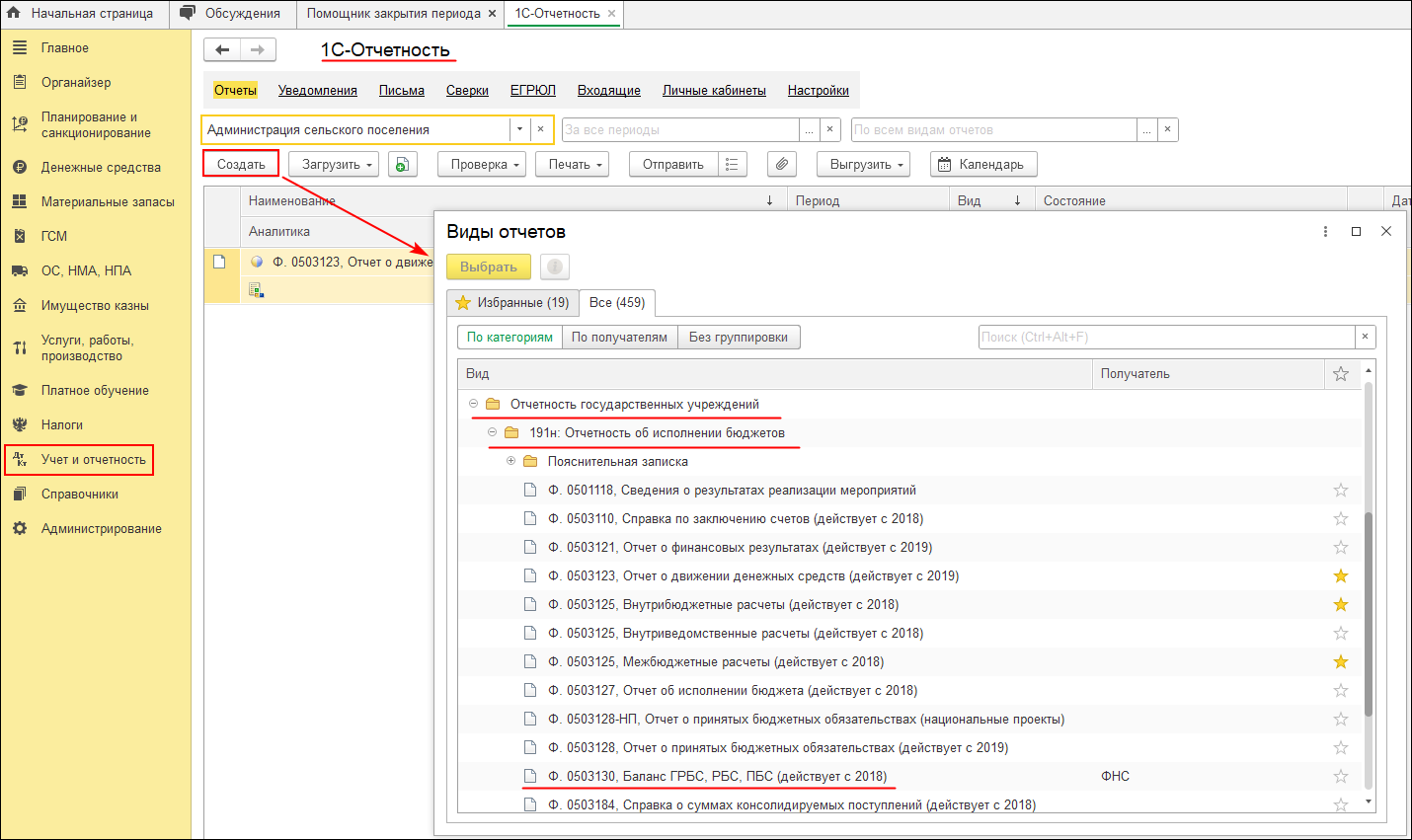Open Настройки link
1412x840 pixels.
point(819,90)
